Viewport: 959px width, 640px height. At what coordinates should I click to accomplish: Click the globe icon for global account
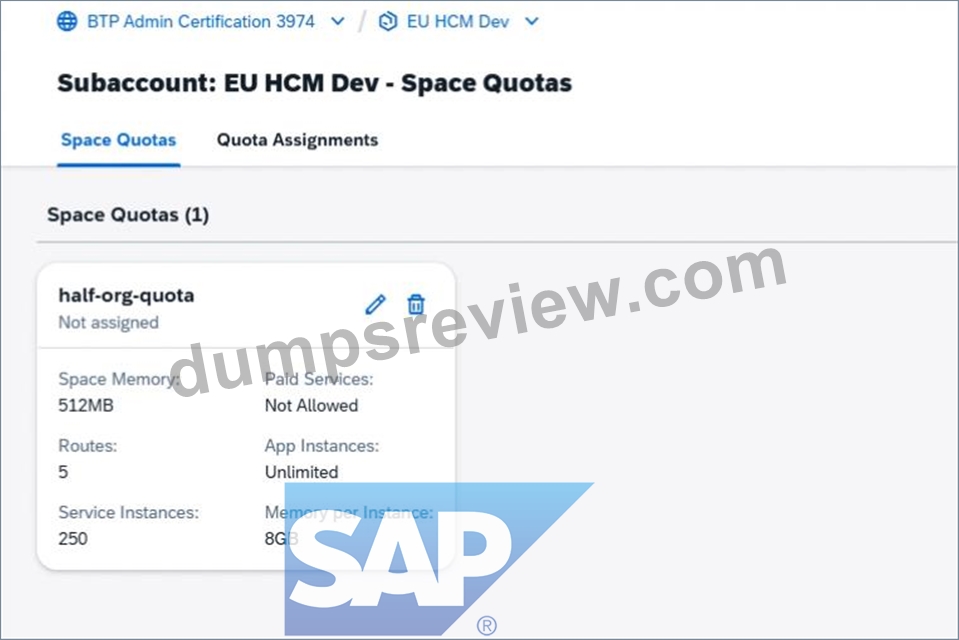click(67, 21)
